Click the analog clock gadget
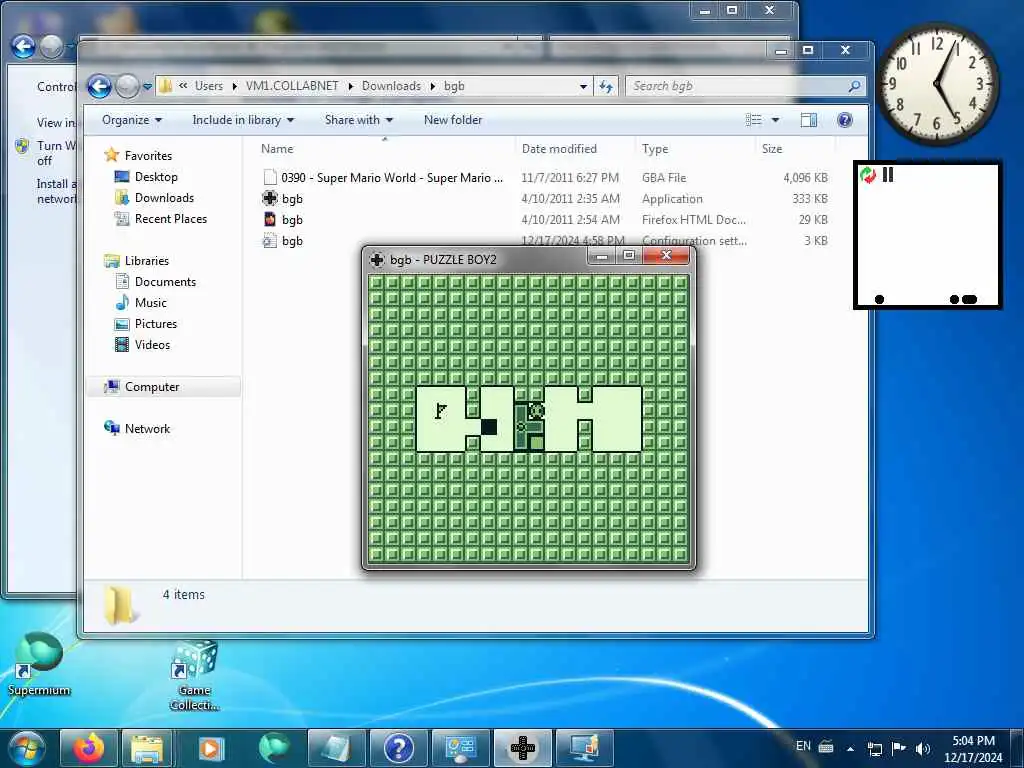The width and height of the screenshot is (1024, 768). point(937,84)
